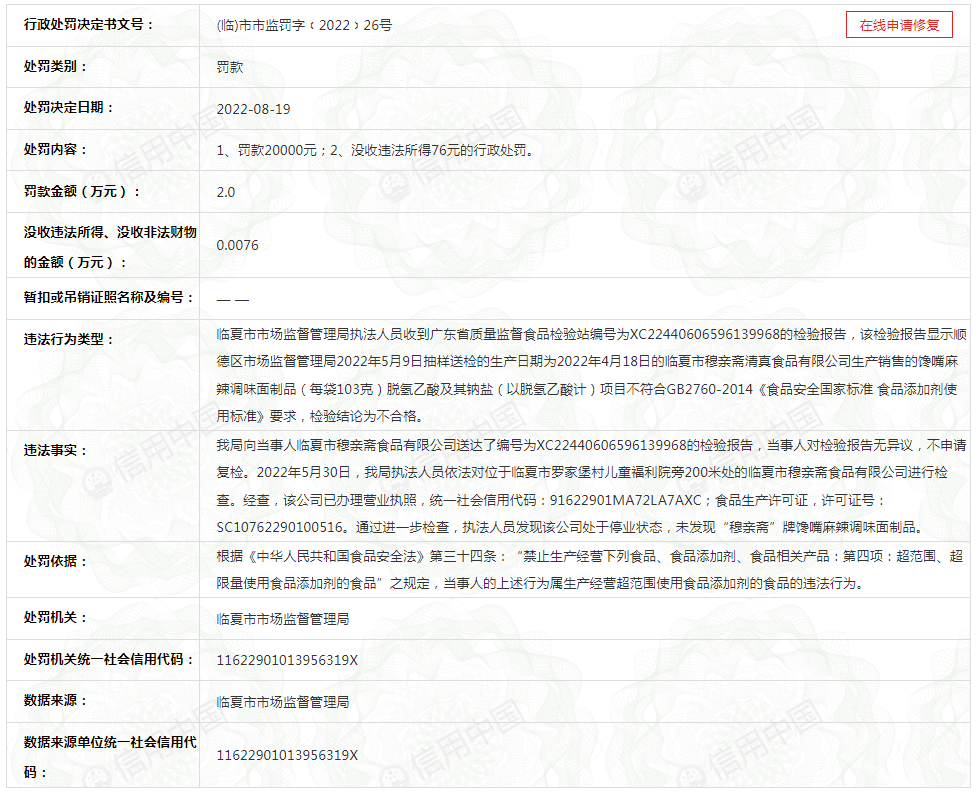Click the confiscated amount value 0.0076
Screen dimensions: 978x796
(x=237, y=245)
